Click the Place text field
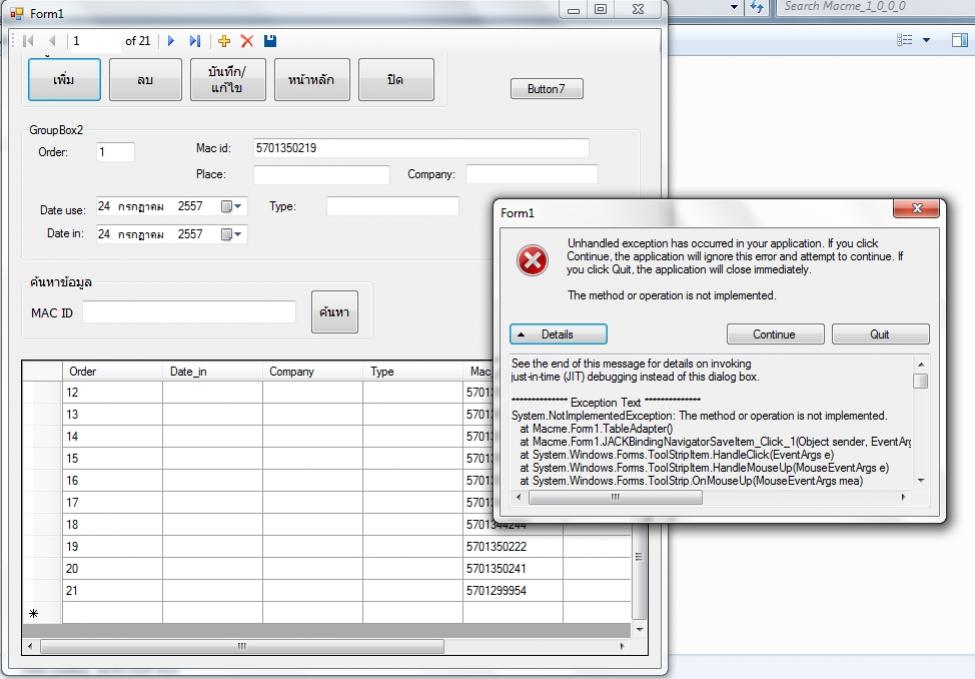The image size is (975, 679). (x=321, y=175)
